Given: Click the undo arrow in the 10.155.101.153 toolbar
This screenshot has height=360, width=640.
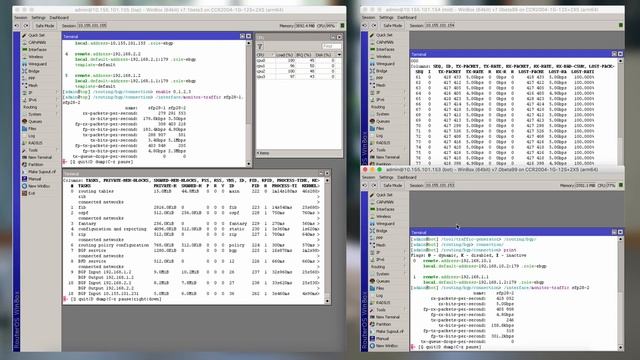Looking at the screenshot, I should coord(365,186).
